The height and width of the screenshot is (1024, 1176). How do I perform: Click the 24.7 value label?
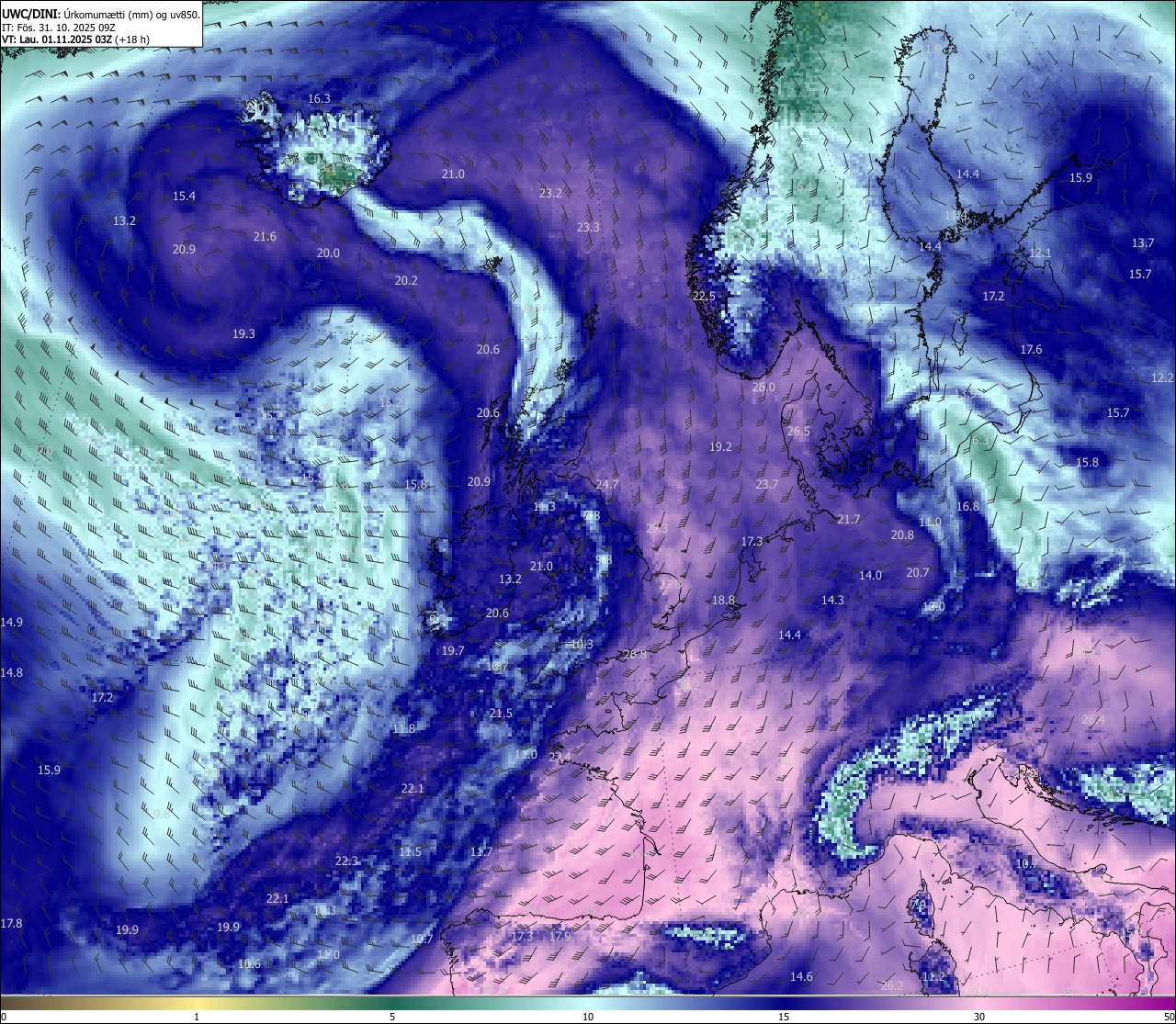pyautogui.click(x=606, y=484)
